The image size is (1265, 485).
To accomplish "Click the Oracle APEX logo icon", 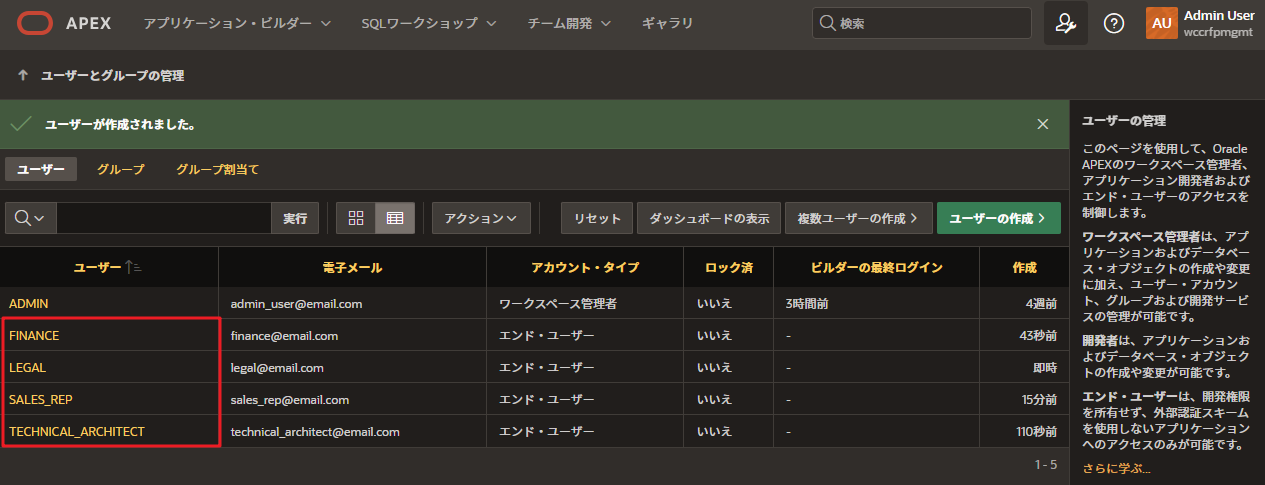I will point(35,22).
